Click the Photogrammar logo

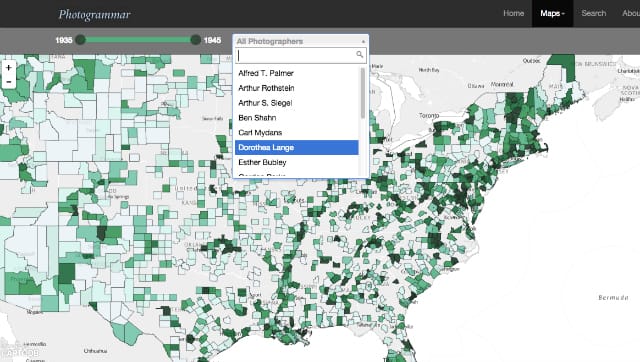click(94, 14)
